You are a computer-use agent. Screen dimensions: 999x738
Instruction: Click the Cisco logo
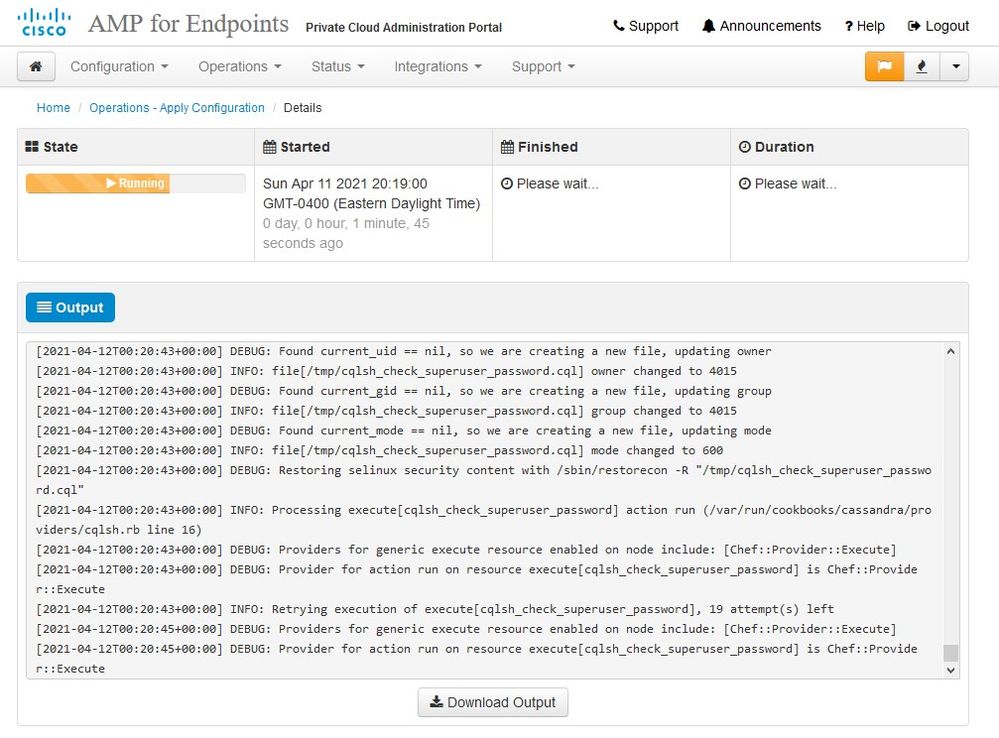[44, 23]
